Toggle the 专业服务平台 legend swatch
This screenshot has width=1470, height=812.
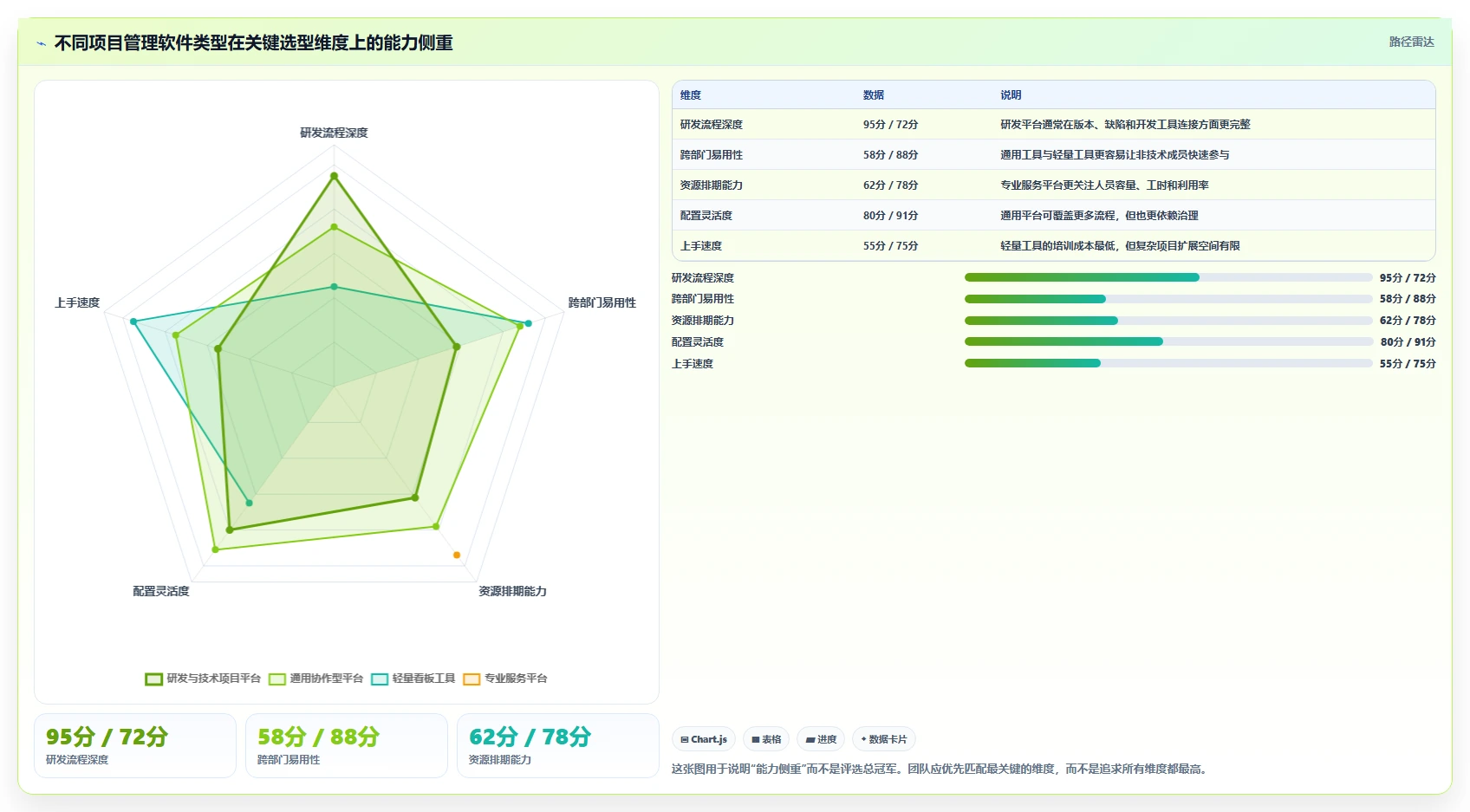tap(472, 679)
